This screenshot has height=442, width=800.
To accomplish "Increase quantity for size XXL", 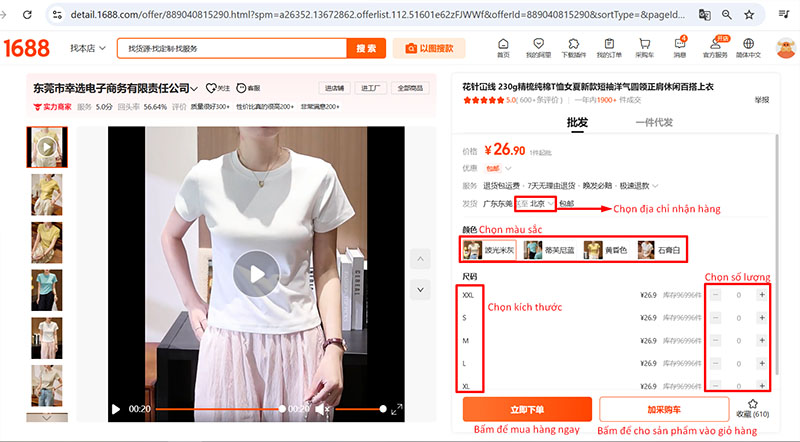I will click(x=762, y=295).
